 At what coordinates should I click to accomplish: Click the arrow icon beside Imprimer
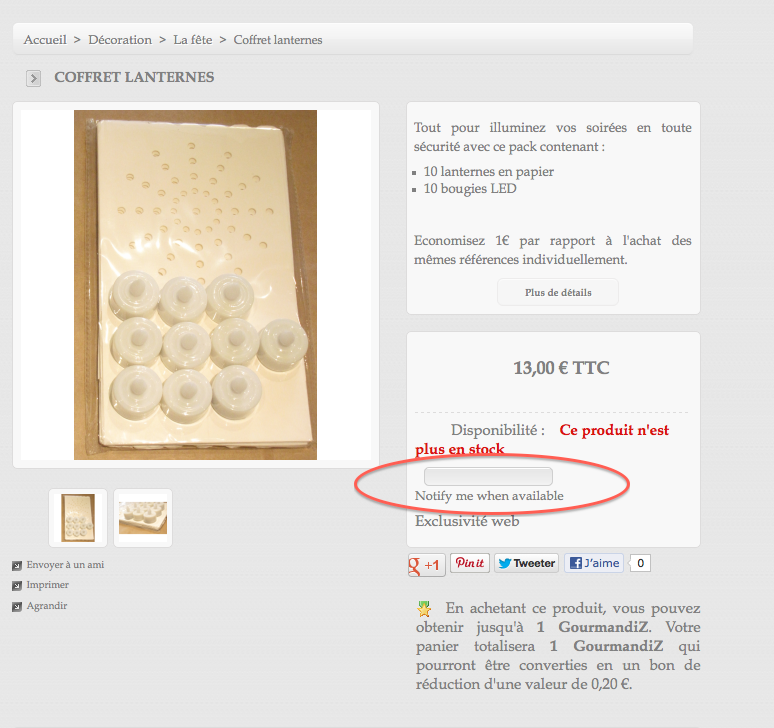(17, 586)
